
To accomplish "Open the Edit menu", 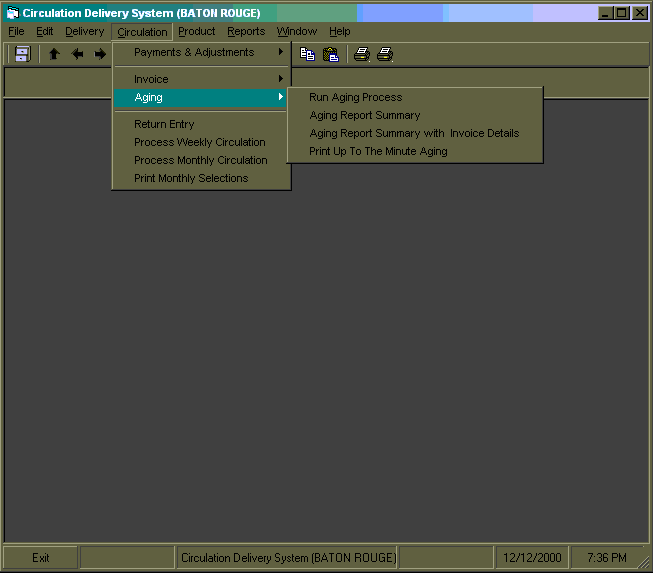I will click(x=45, y=32).
